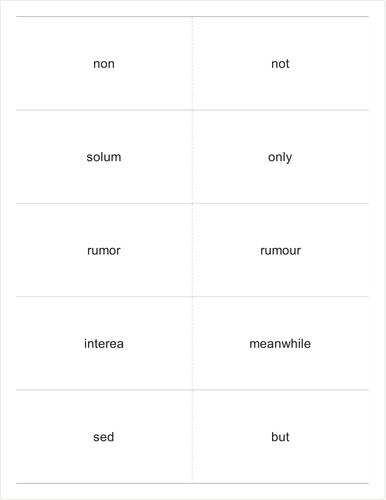Click the horizontal separator below the 'only' card
386x500 pixels.
point(281,203)
